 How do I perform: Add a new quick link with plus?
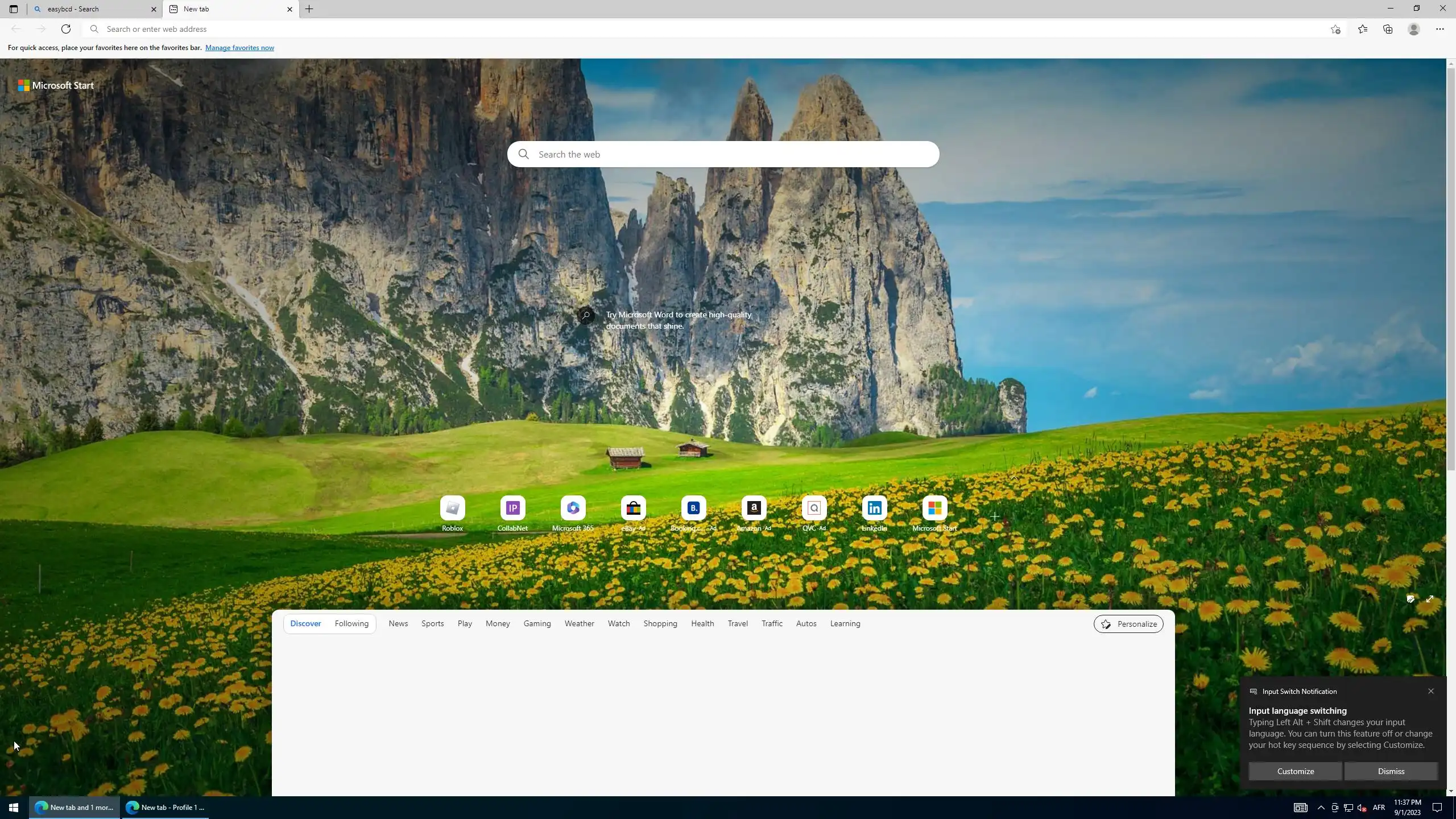coord(995,516)
